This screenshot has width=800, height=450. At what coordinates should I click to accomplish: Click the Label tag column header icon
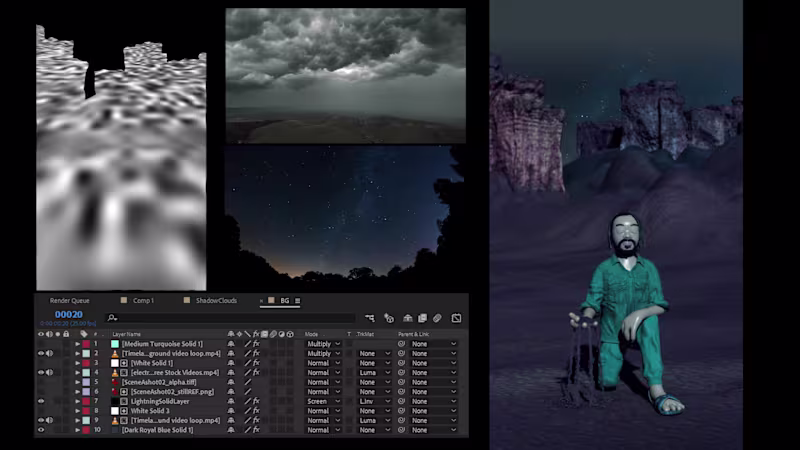(x=84, y=334)
